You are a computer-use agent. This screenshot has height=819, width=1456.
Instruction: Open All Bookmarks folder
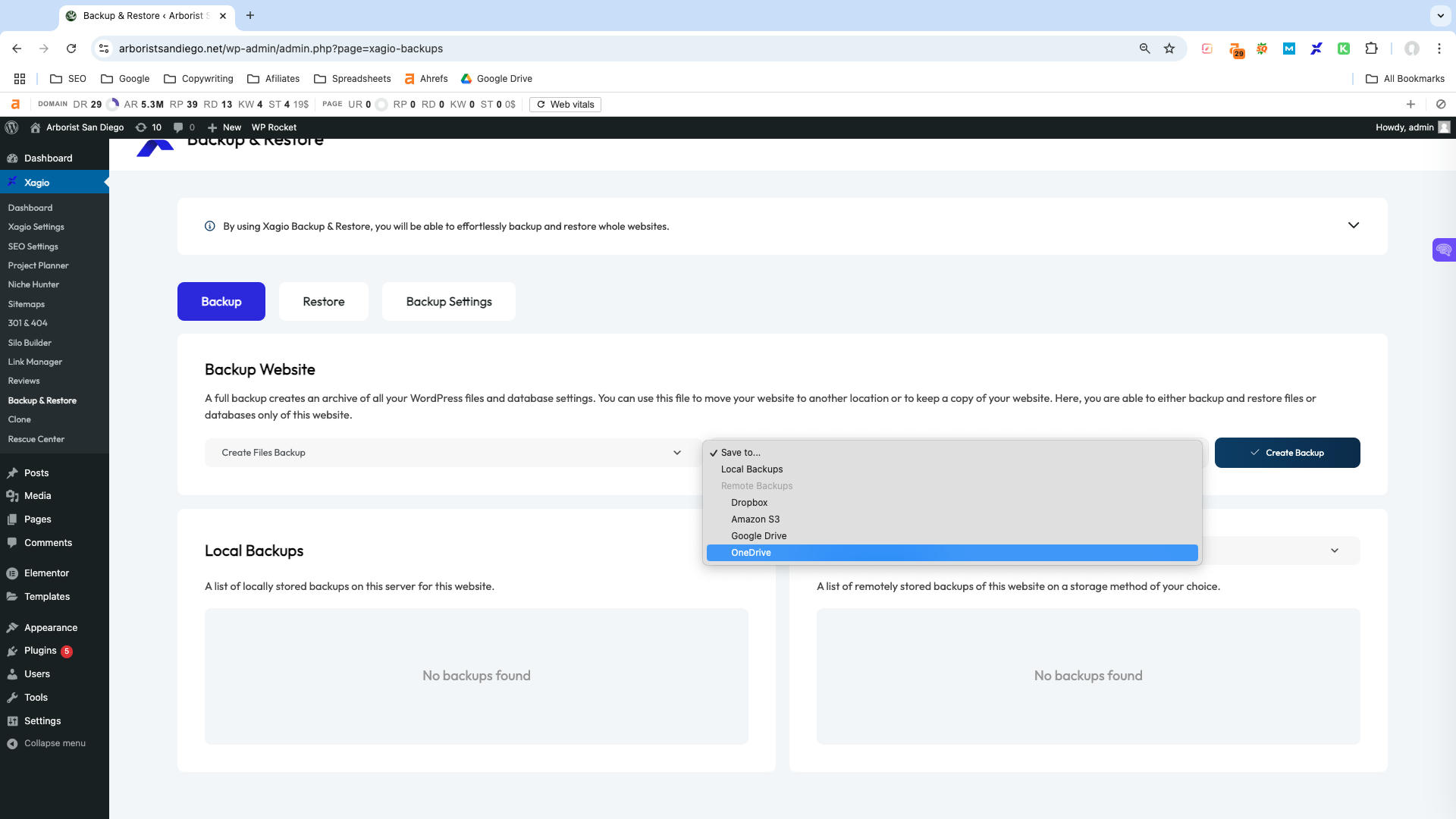tap(1405, 79)
